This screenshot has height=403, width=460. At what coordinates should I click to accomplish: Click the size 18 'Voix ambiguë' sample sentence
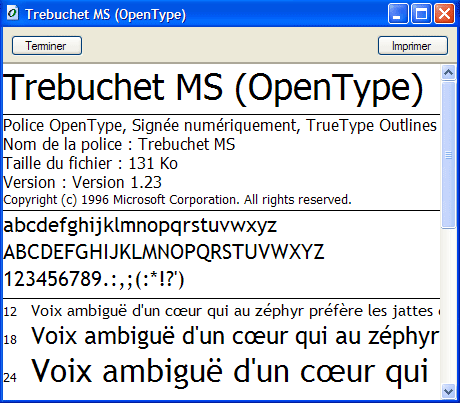235,337
